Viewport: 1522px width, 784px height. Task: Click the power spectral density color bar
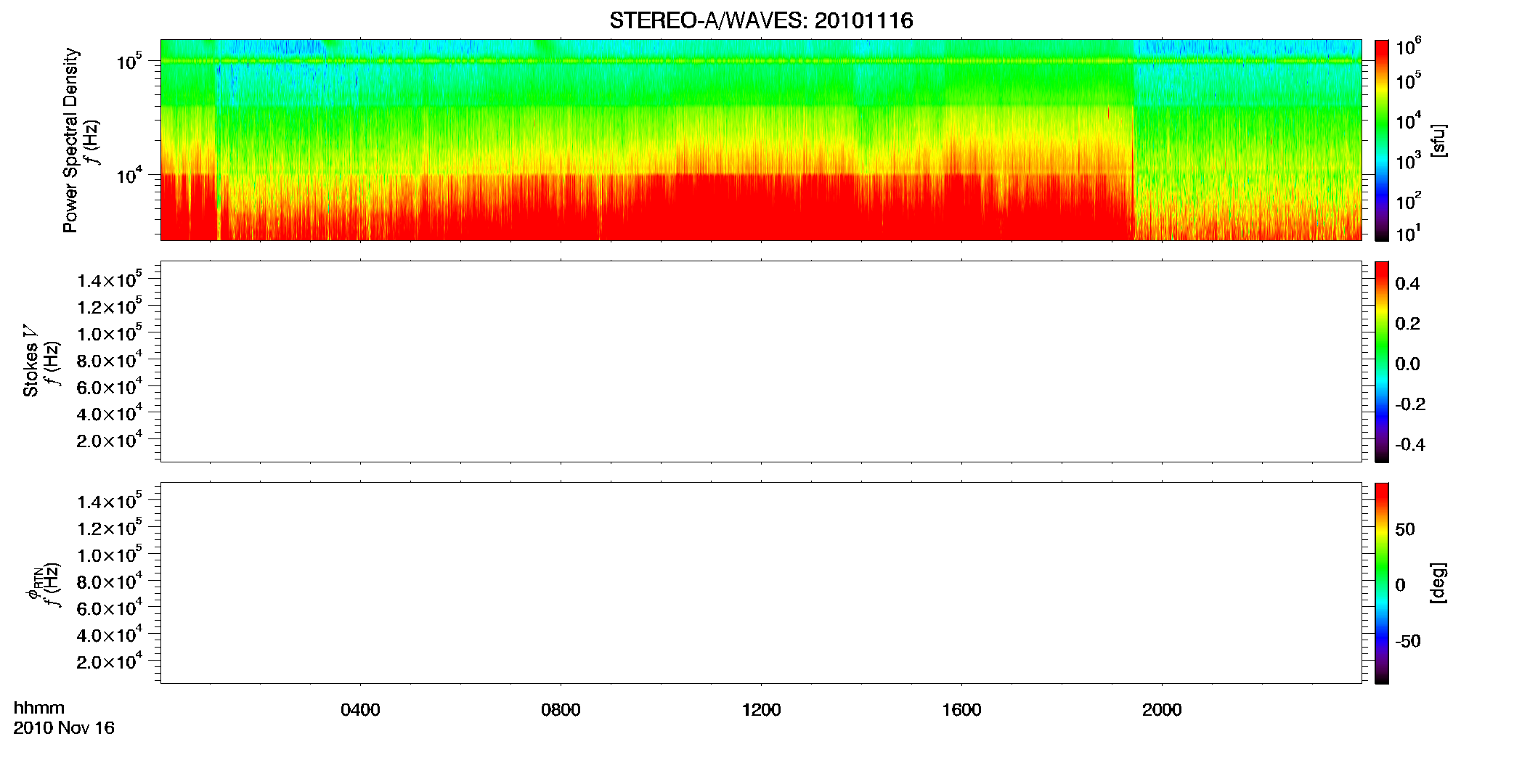pyautogui.click(x=1382, y=140)
